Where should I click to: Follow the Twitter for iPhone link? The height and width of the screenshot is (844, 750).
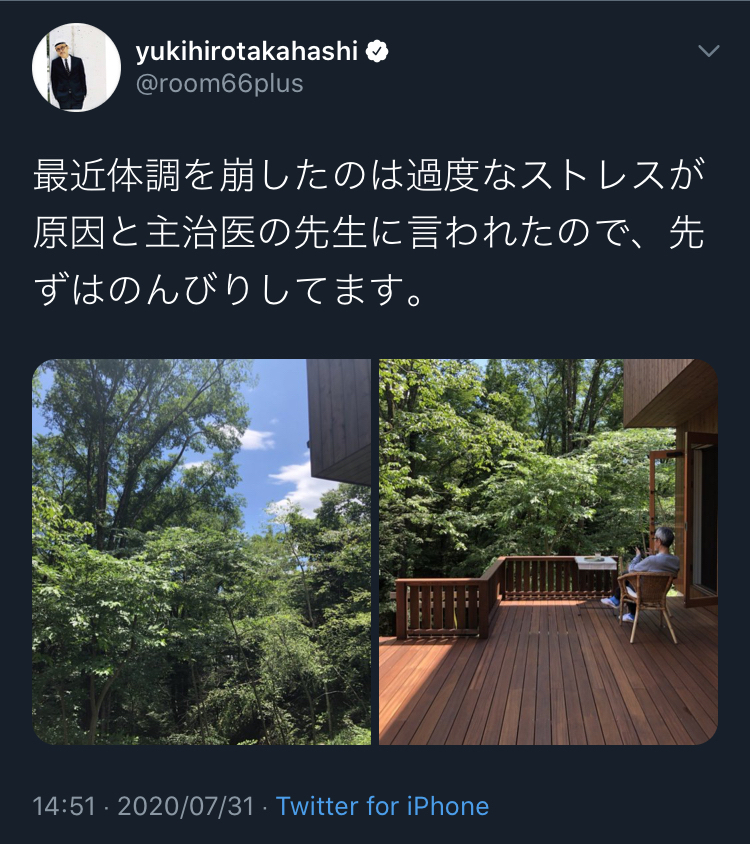click(x=382, y=806)
